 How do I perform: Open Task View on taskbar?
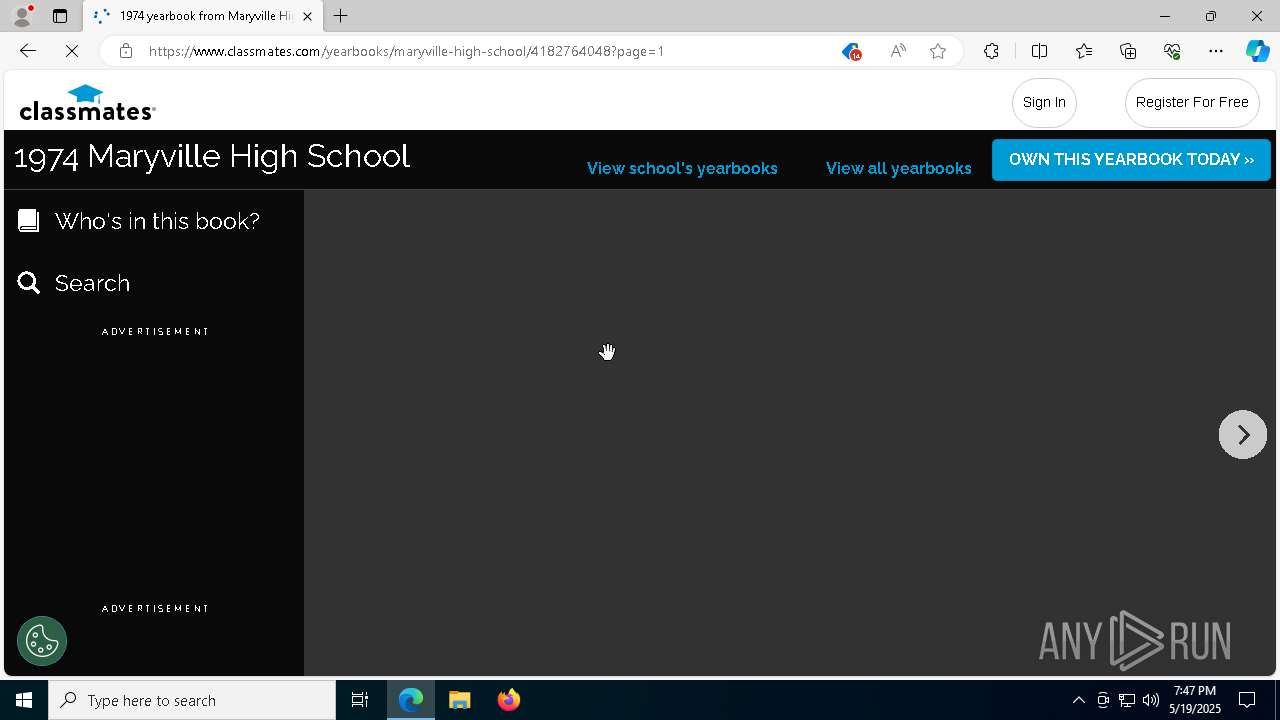point(360,700)
